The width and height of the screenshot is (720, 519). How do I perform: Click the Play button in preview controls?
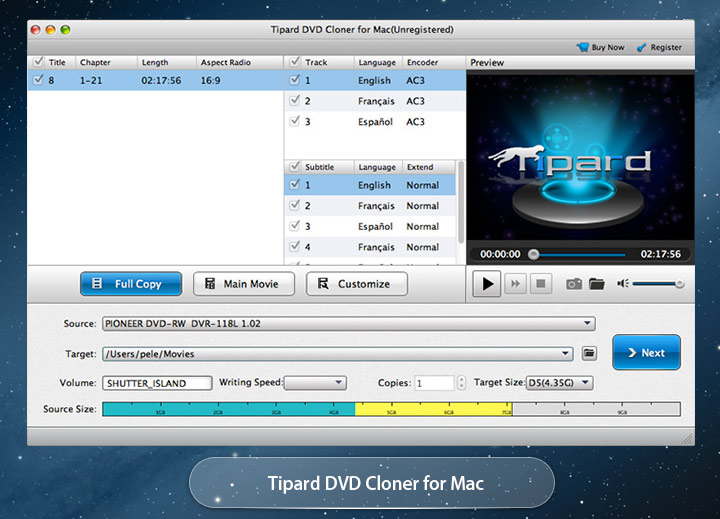click(487, 284)
